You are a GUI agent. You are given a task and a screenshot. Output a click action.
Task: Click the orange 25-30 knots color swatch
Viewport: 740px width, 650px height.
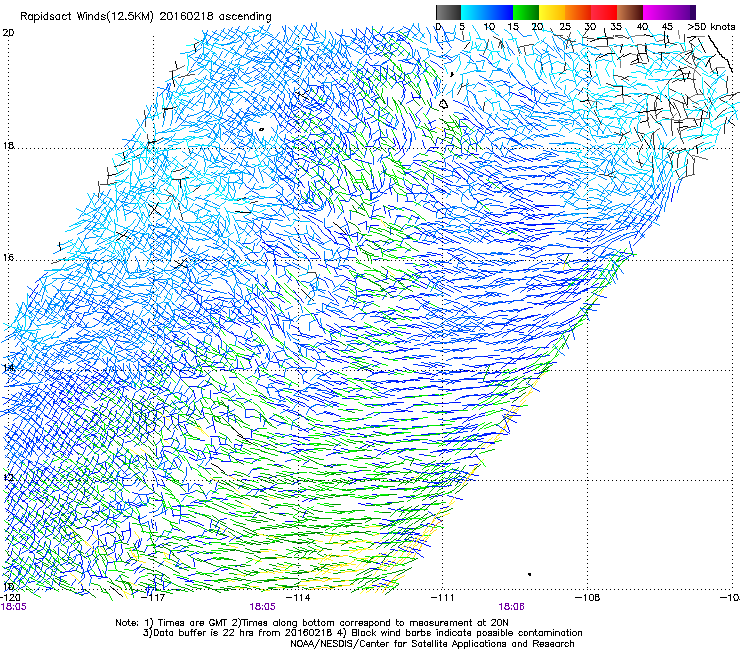578,12
